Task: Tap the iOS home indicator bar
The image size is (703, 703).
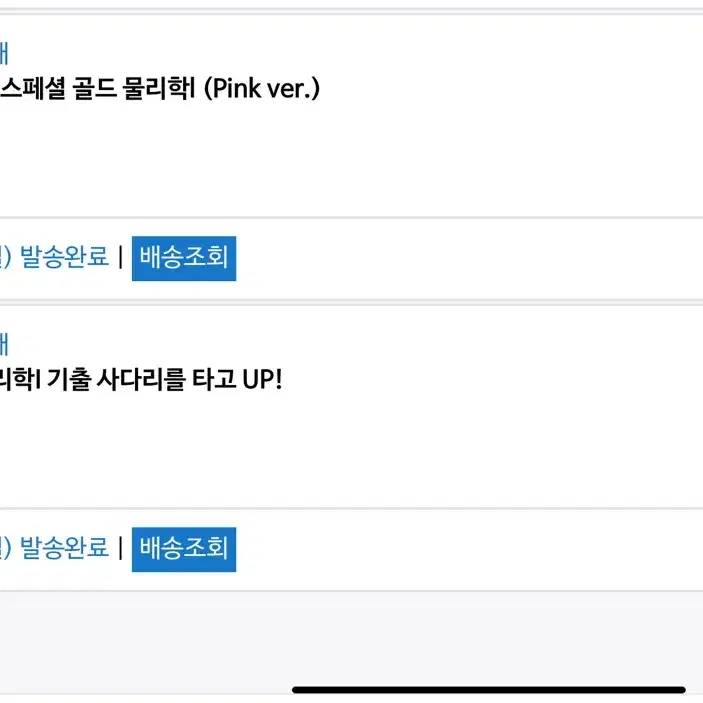Action: pos(488,689)
